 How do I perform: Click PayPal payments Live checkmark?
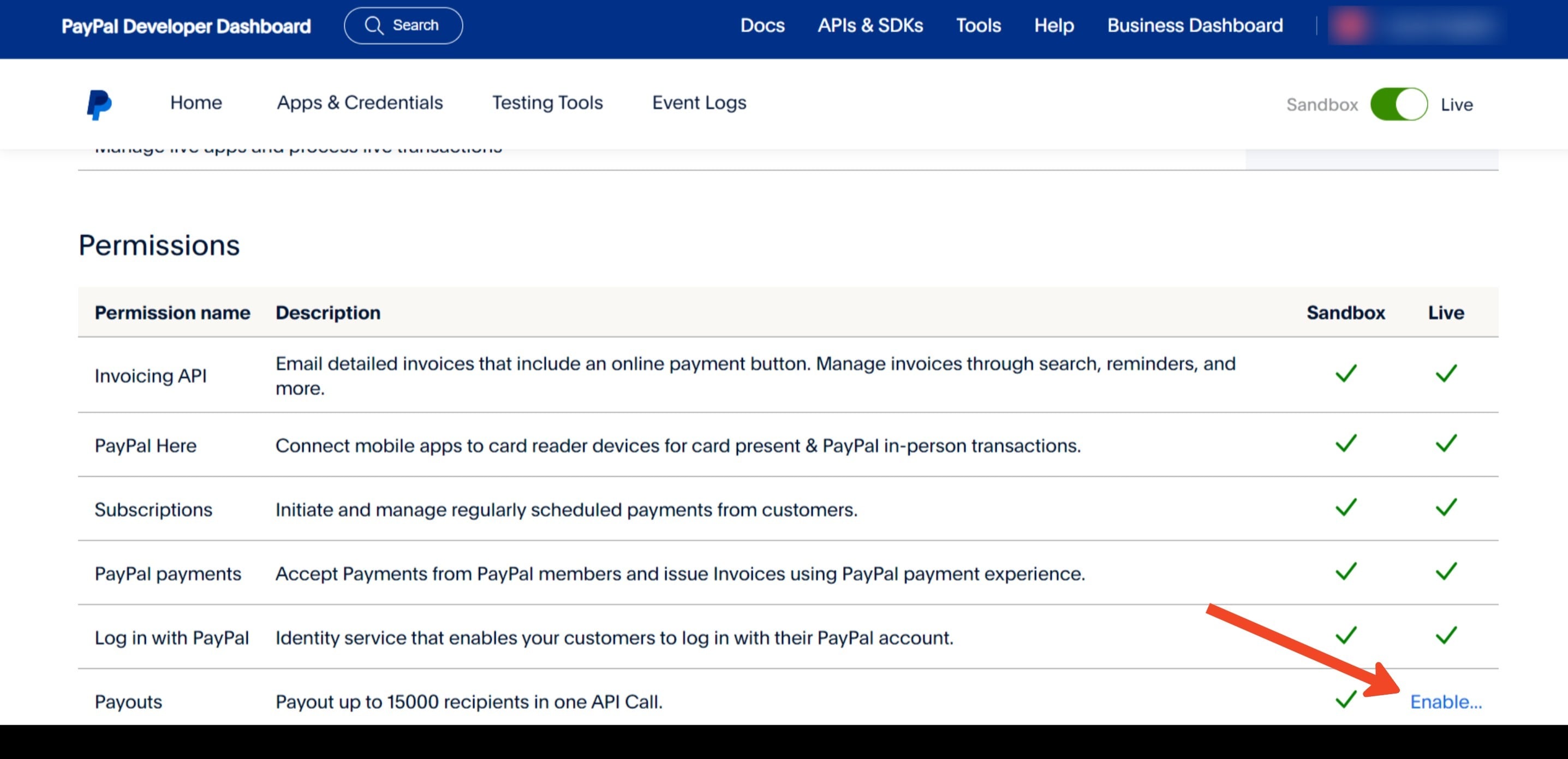tap(1446, 571)
